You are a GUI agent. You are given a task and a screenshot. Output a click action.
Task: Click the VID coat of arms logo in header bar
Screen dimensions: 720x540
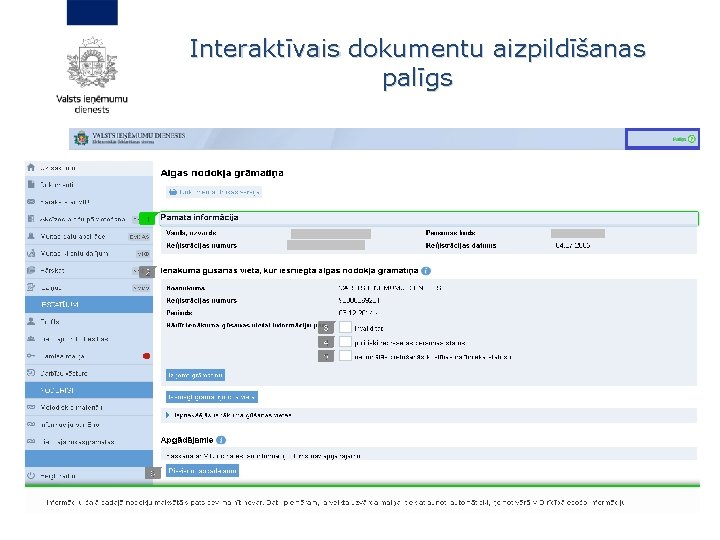pos(81,138)
